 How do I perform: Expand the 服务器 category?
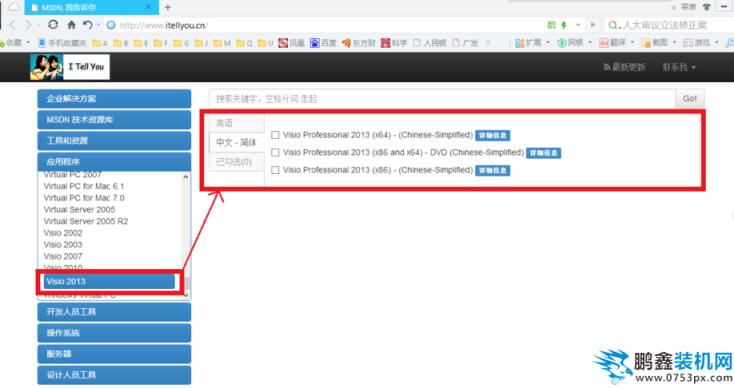(x=114, y=354)
